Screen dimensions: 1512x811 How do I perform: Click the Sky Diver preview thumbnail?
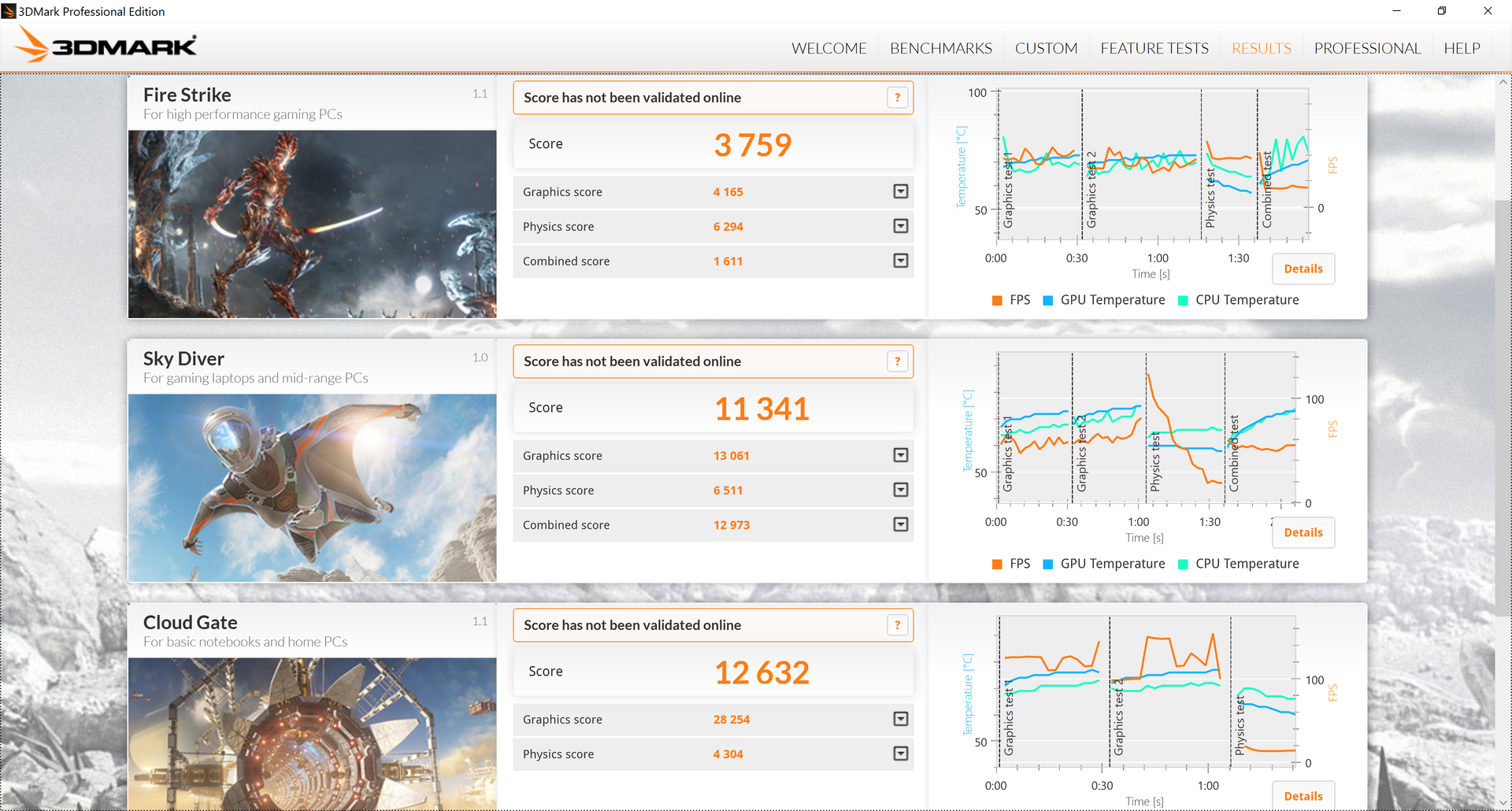click(313, 488)
